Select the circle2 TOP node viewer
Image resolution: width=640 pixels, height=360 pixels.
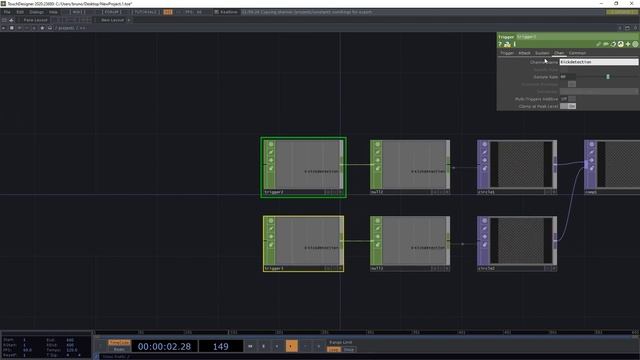(x=521, y=241)
